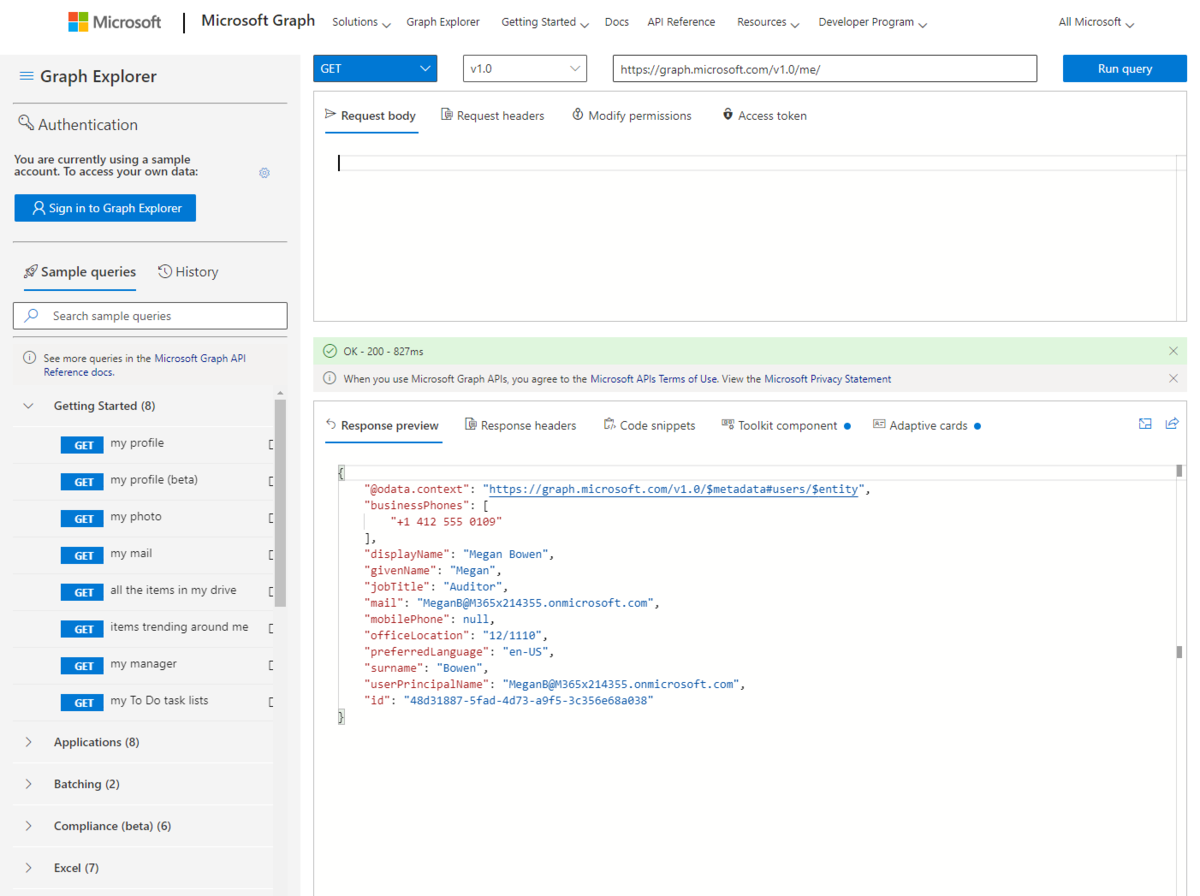Image resolution: width=1200 pixels, height=896 pixels.
Task: Open the Getting Started nav menu
Action: pos(545,22)
